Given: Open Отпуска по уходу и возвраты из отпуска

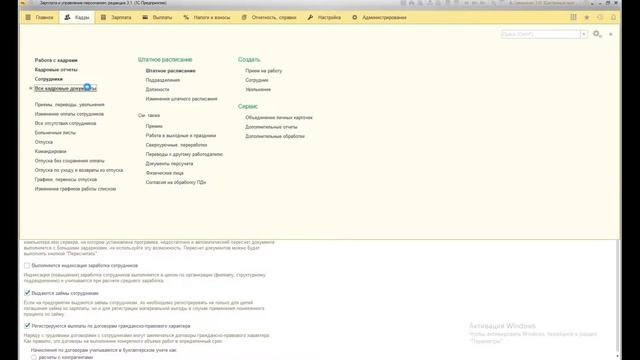Looking at the screenshot, I should tap(79, 170).
